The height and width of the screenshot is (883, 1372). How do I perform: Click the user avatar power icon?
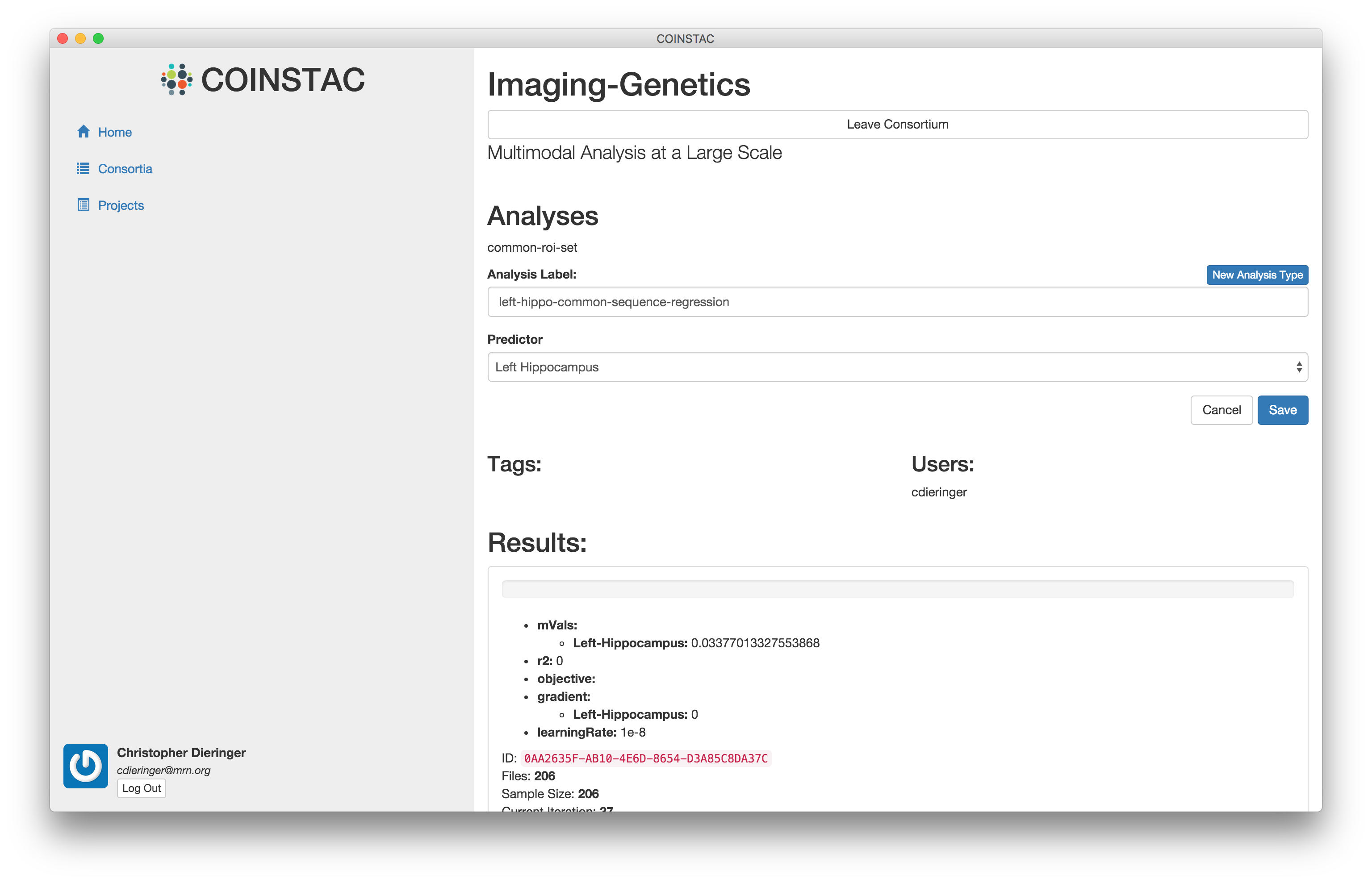point(85,766)
